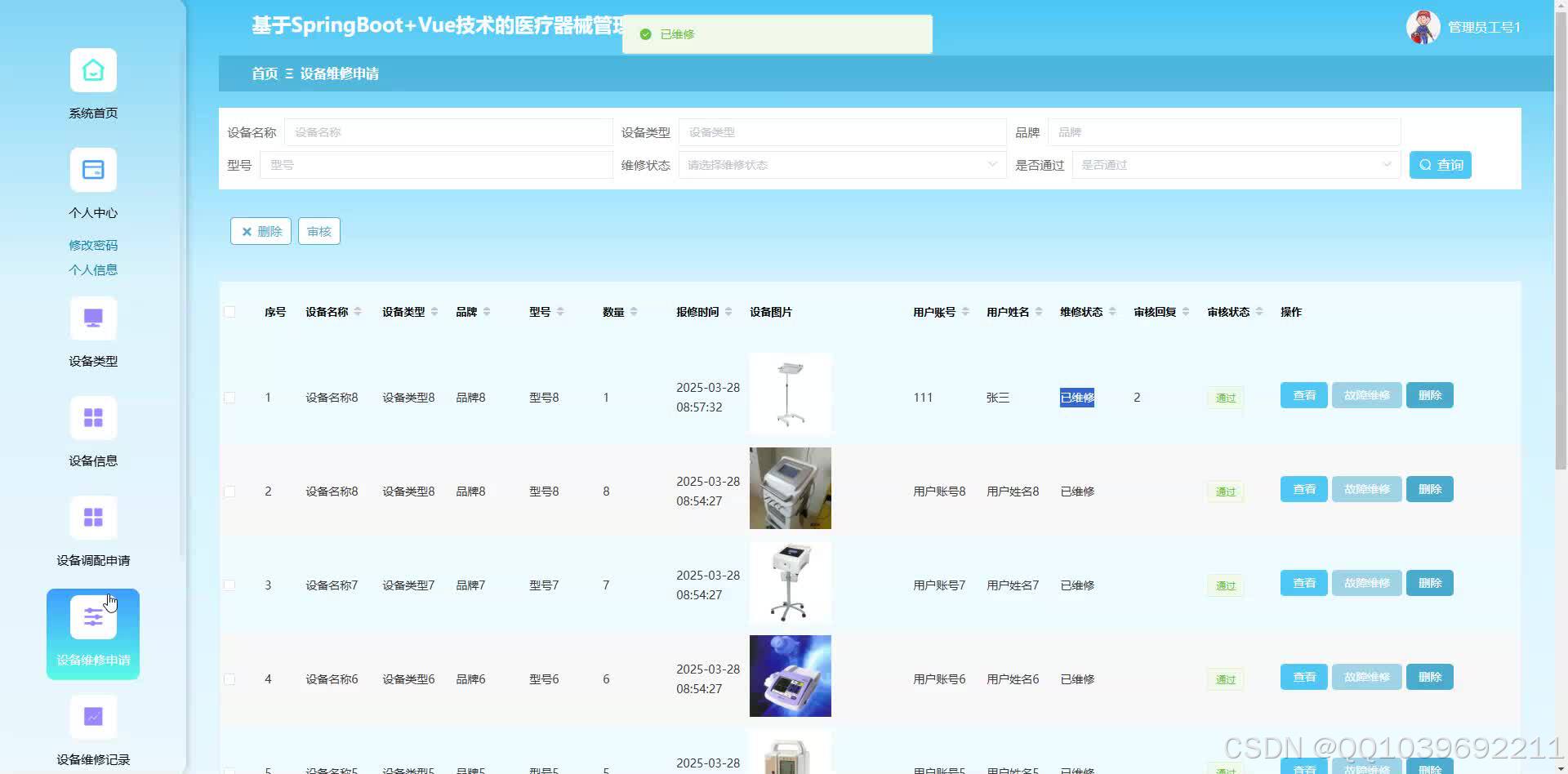Check the select-all checkbox in table header
This screenshot has height=774, width=1568.
[x=229, y=311]
